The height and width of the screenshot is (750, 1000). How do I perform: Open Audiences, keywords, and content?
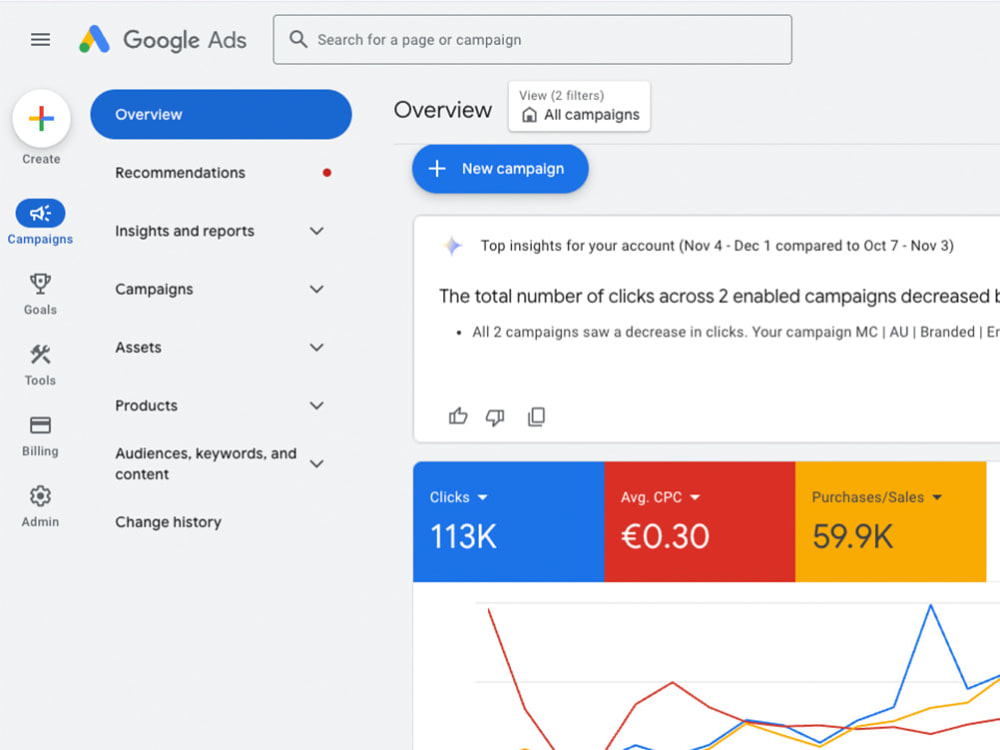coord(205,464)
